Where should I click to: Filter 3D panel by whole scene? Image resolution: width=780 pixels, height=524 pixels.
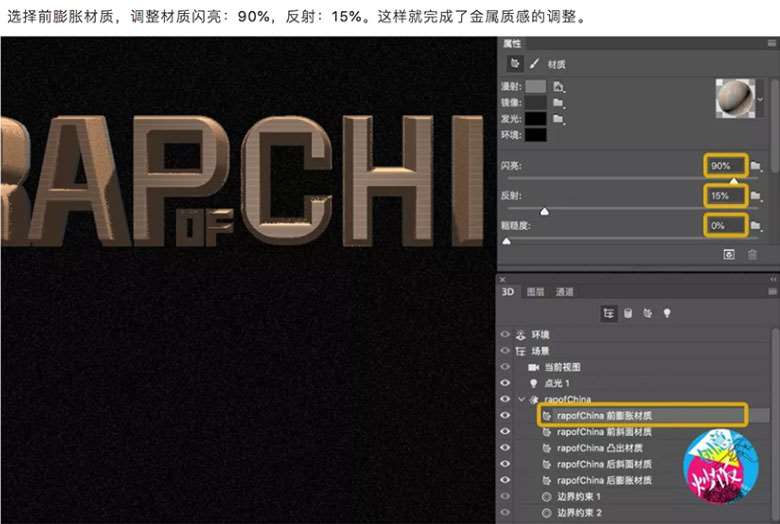(608, 313)
